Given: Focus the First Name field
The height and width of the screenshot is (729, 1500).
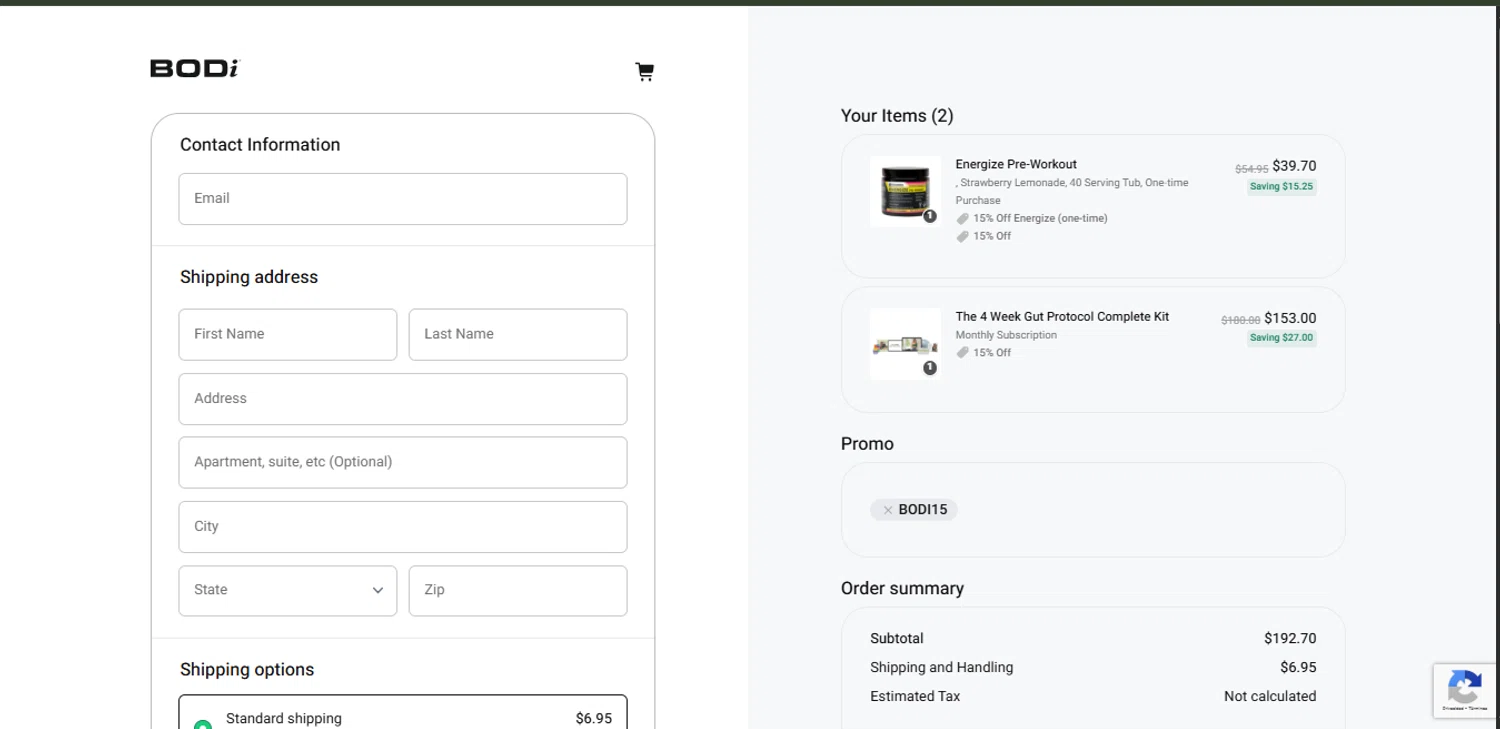Looking at the screenshot, I should (x=288, y=334).
